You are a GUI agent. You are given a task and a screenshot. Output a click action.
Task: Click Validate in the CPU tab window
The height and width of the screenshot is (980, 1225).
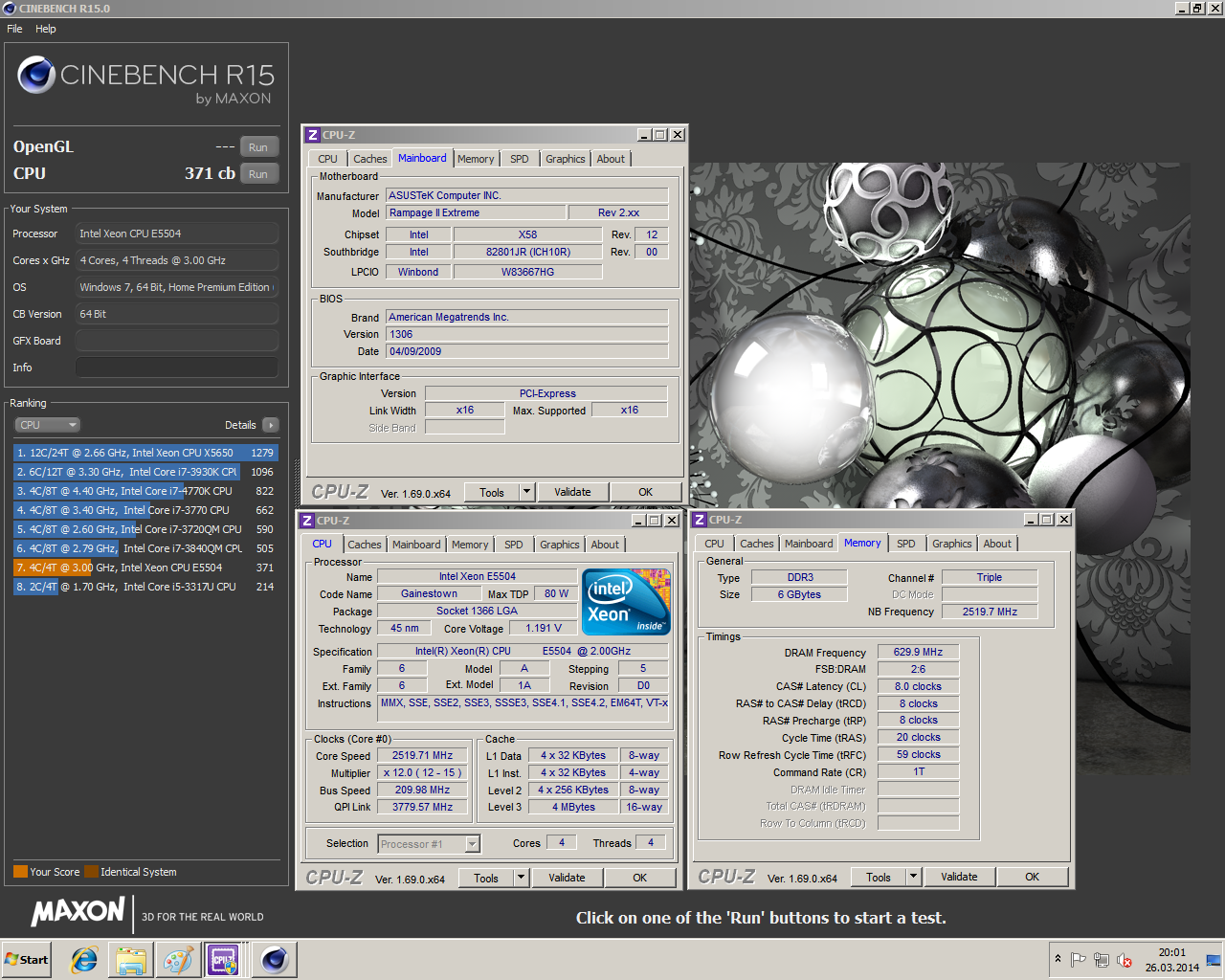(567, 878)
